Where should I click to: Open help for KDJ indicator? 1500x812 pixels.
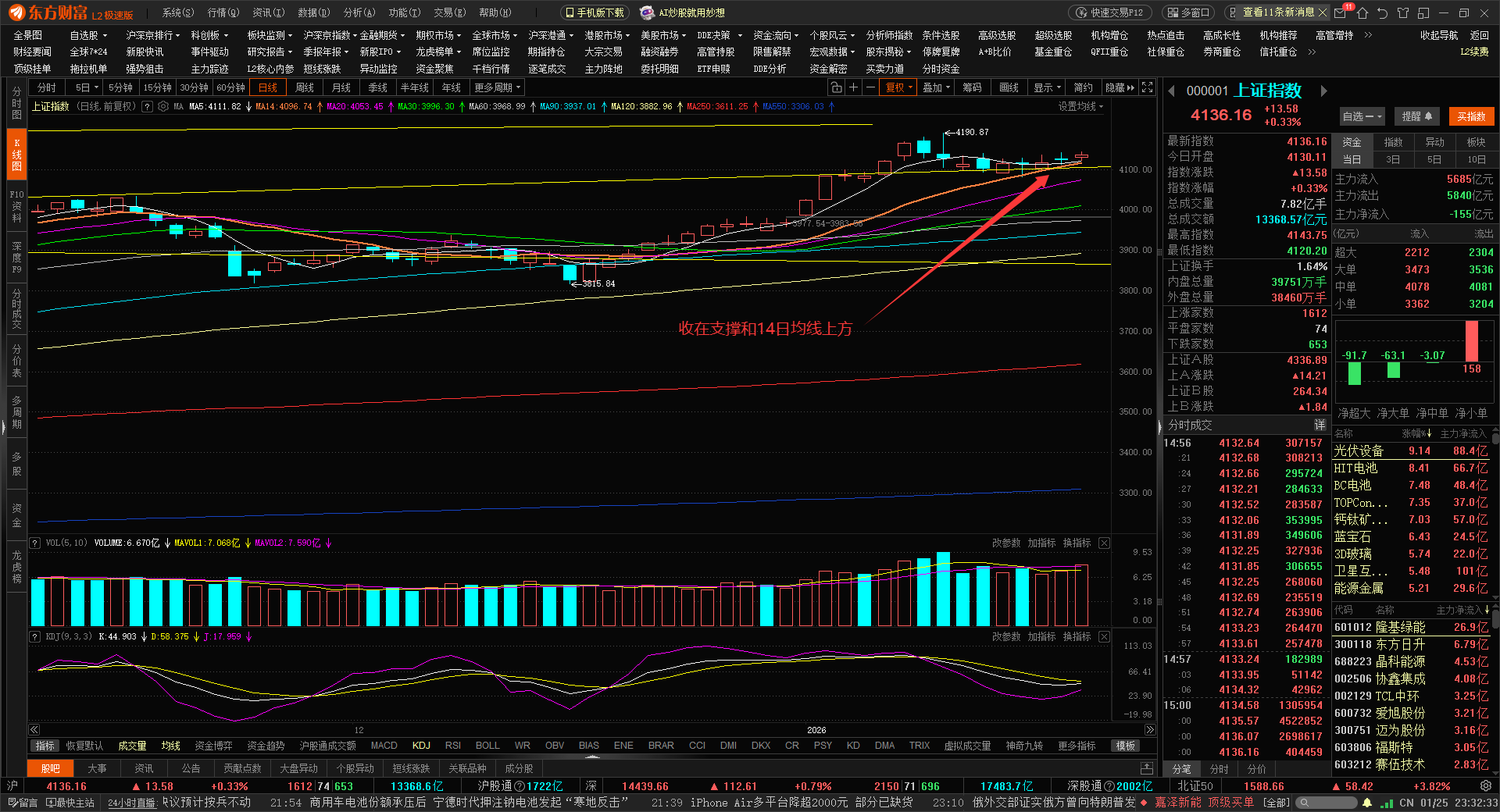[x=35, y=636]
